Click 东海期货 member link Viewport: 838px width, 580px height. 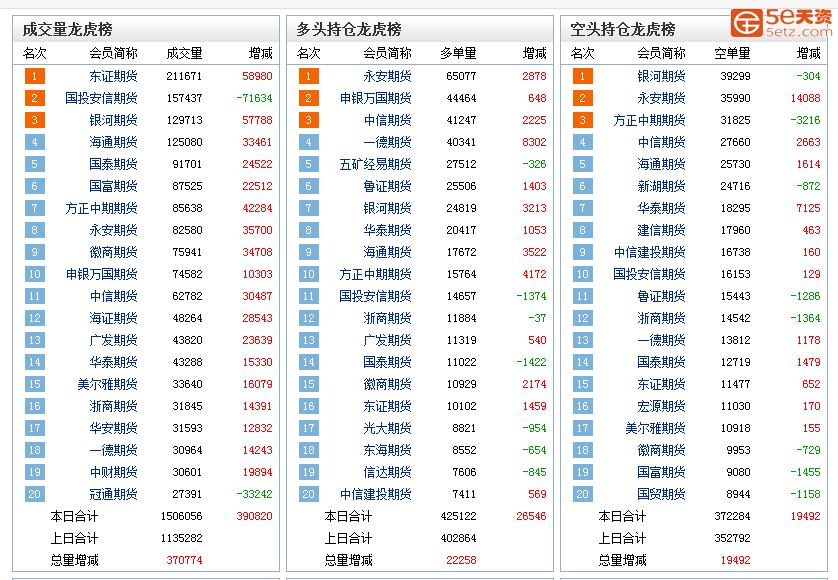387,450
